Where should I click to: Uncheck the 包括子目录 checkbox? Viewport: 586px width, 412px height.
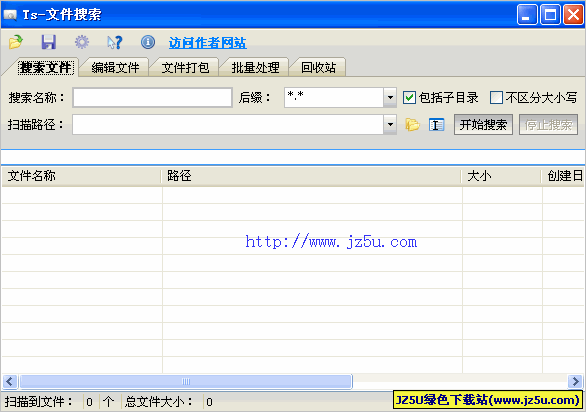(409, 98)
